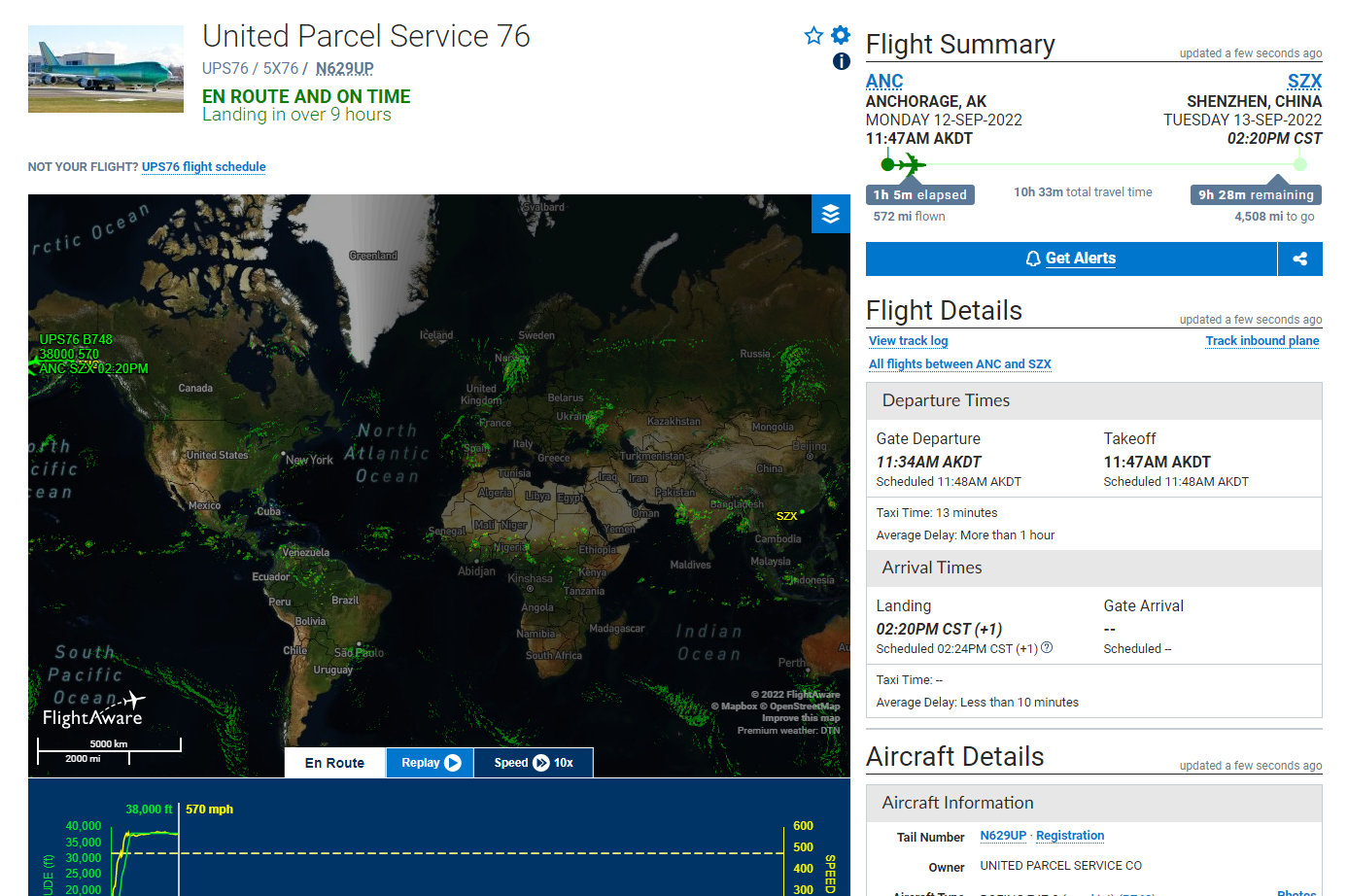Viewport: 1348px width, 896px height.
Task: Click the UPS76 aircraft marker on map
Action: coord(34,362)
